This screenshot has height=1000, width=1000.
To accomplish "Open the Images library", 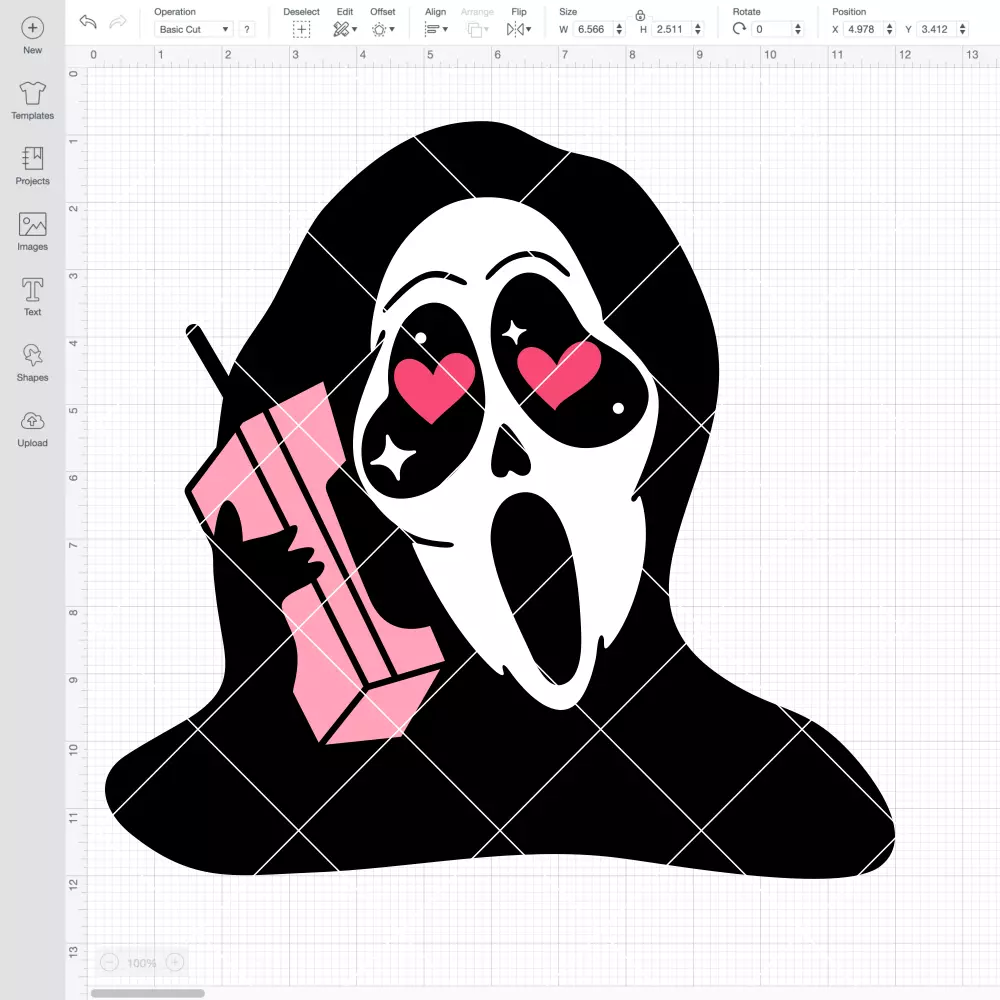I will (33, 232).
